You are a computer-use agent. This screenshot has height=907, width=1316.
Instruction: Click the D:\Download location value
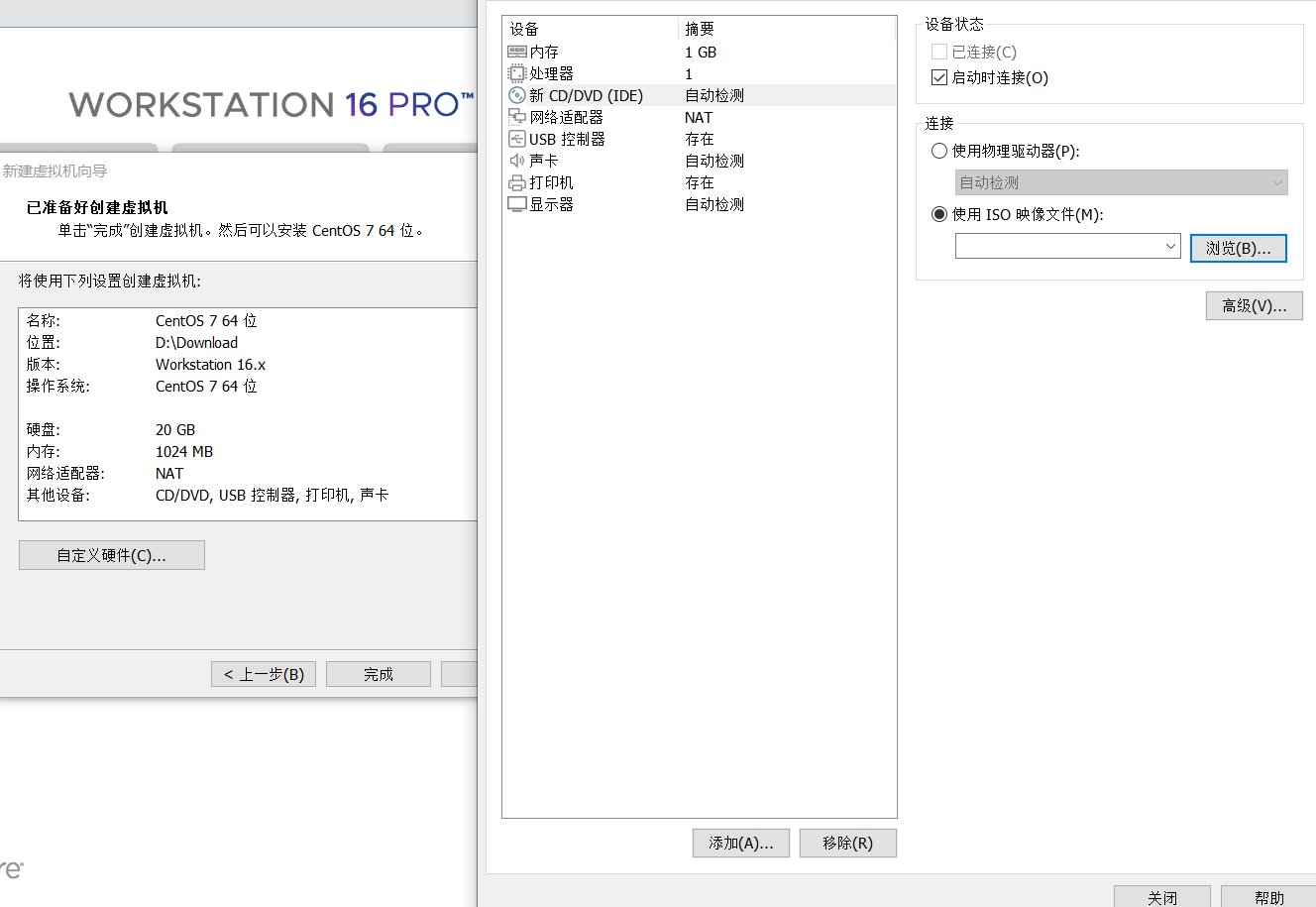tap(196, 343)
